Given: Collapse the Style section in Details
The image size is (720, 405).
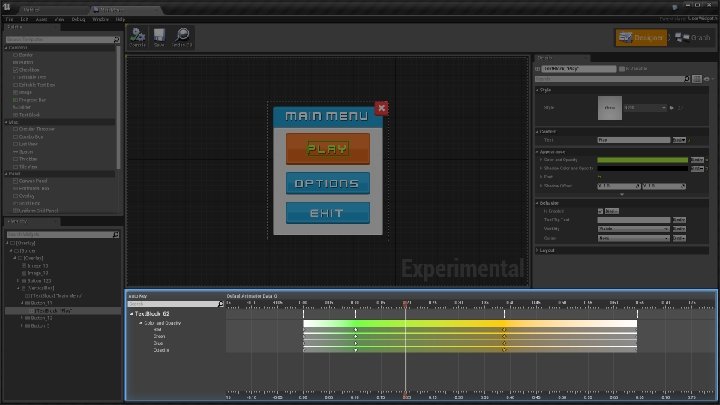Looking at the screenshot, I should click(537, 90).
